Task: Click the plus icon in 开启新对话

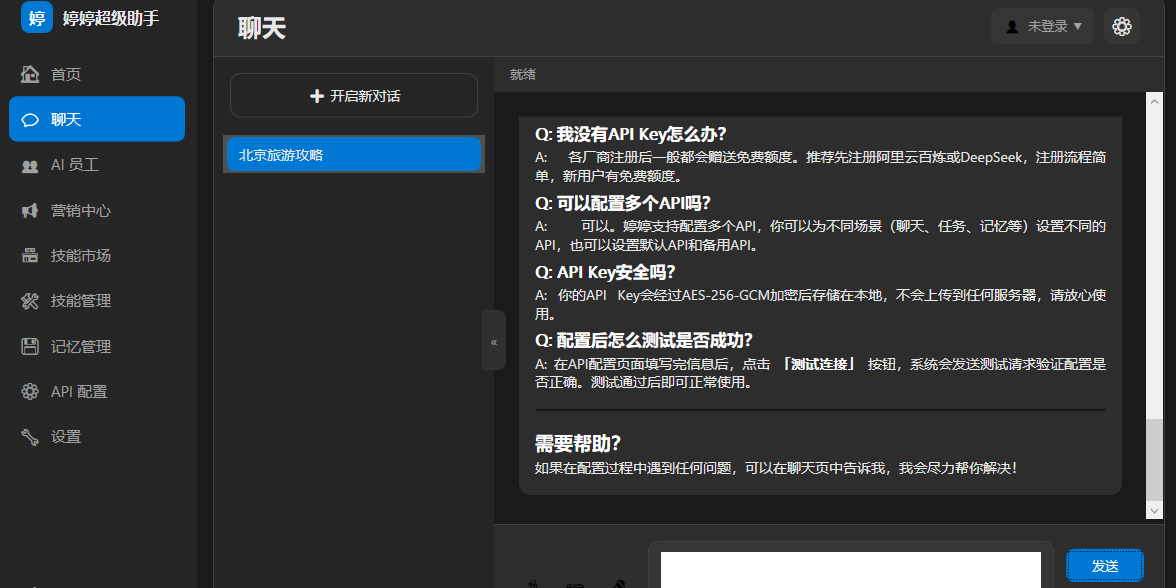Action: (x=316, y=96)
